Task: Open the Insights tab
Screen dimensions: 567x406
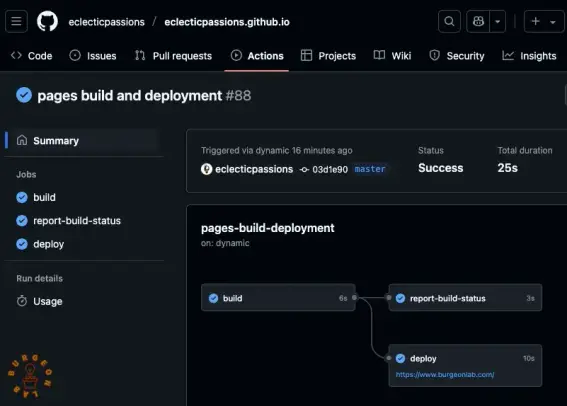Action: tap(529, 56)
